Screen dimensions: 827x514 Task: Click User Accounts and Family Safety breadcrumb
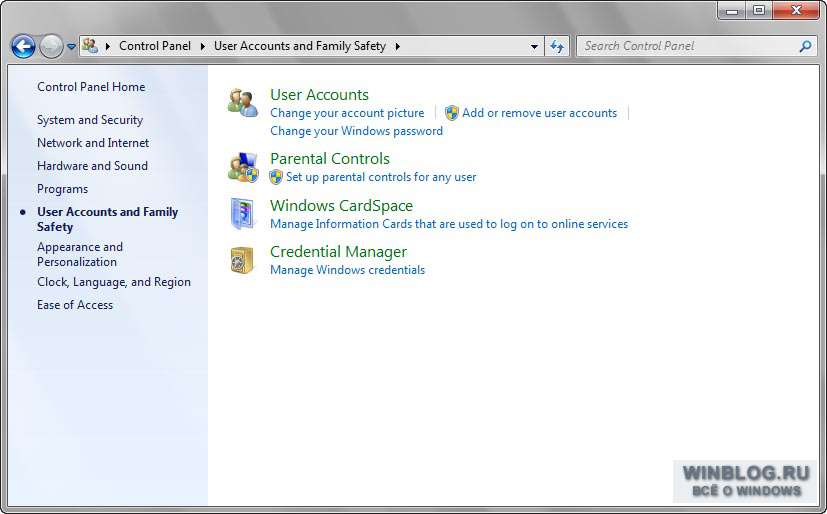click(x=300, y=46)
